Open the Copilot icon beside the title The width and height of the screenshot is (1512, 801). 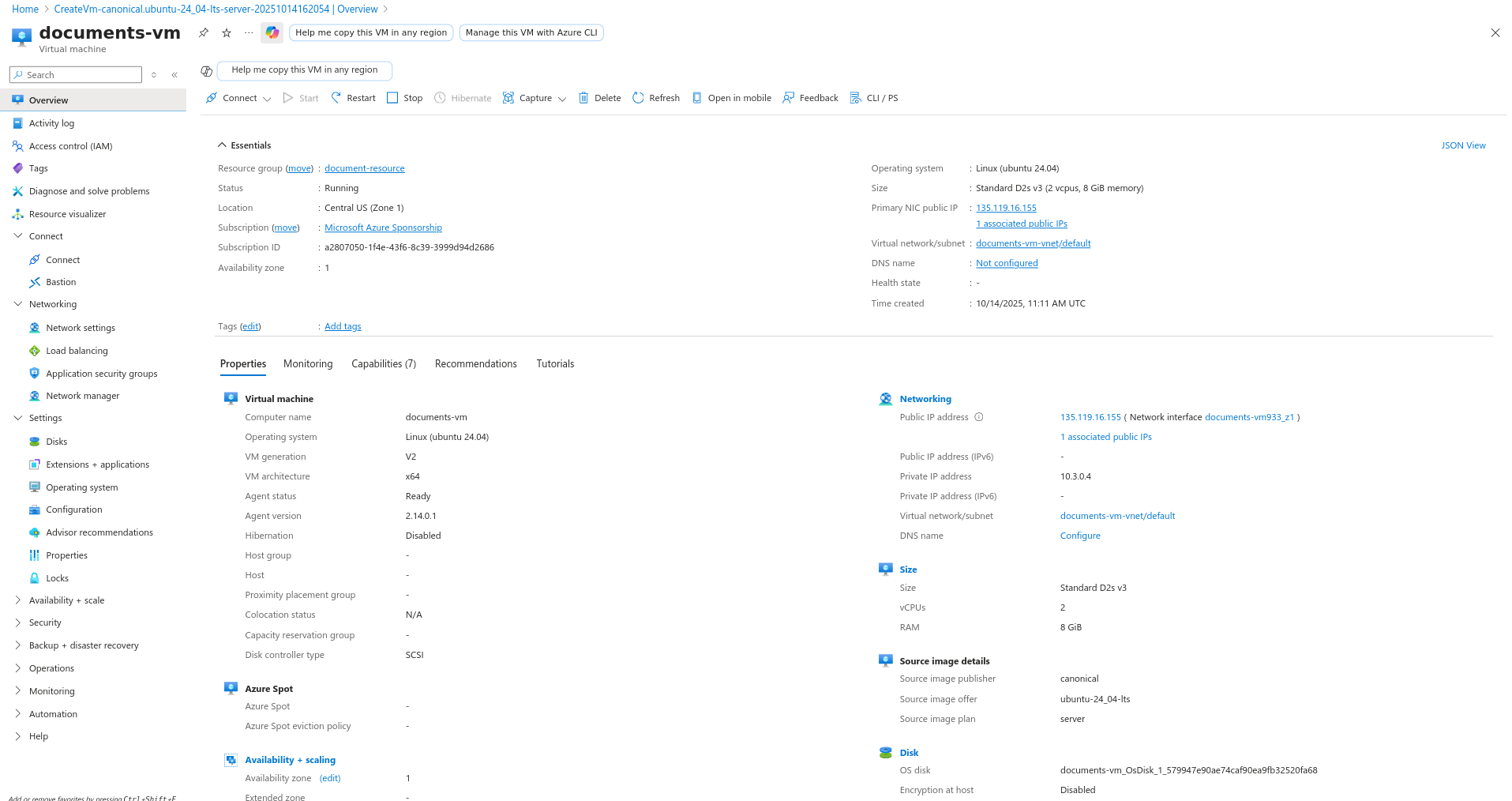click(x=272, y=32)
